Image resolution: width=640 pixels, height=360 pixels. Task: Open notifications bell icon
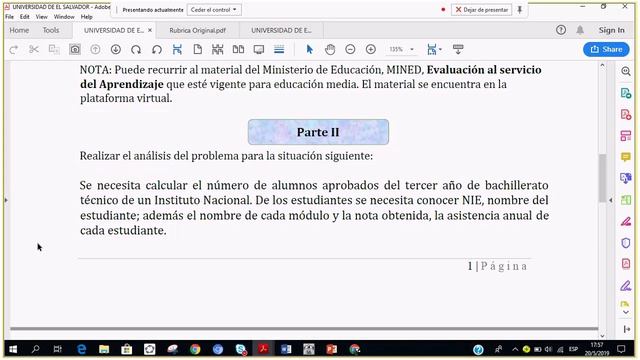pyautogui.click(x=580, y=30)
